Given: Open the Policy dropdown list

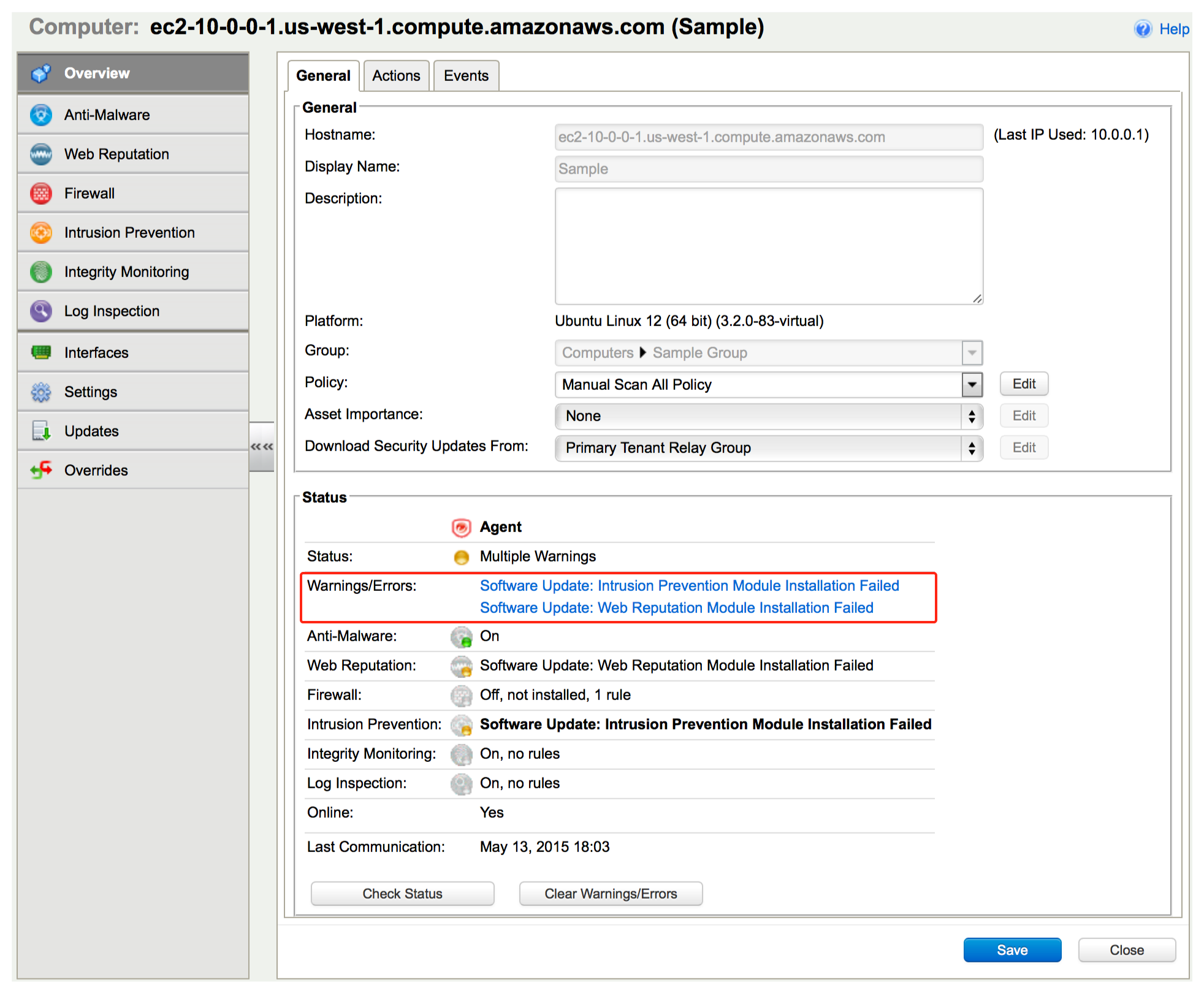Looking at the screenshot, I should pyautogui.click(x=972, y=384).
